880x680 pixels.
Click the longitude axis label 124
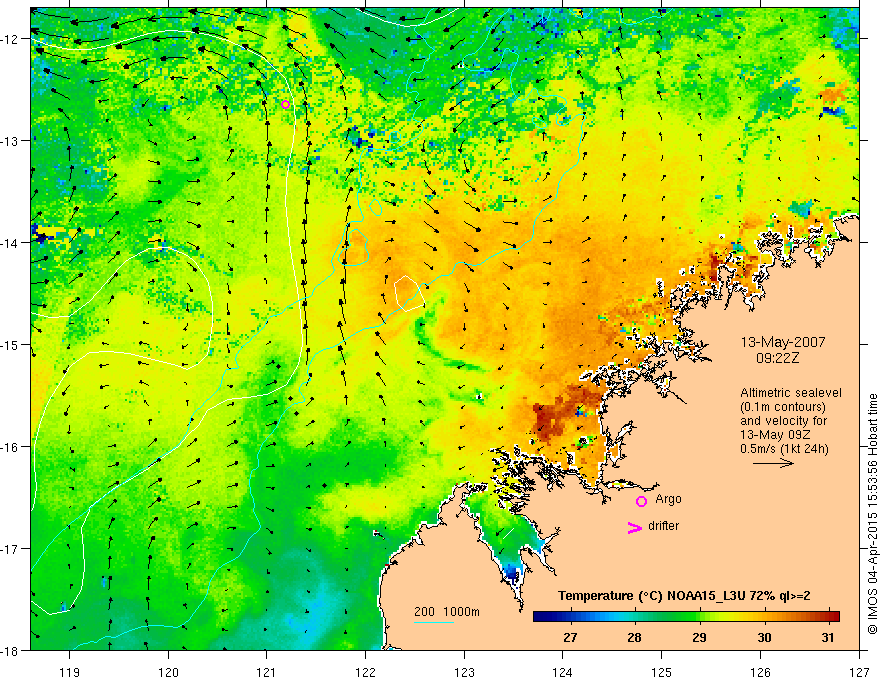(x=563, y=672)
